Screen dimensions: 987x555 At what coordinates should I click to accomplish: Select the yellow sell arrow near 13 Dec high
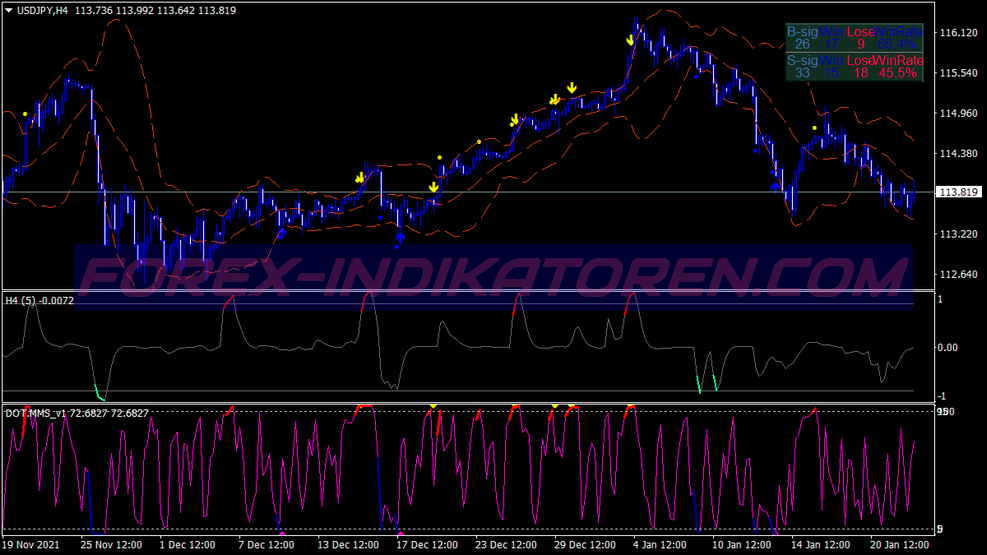(359, 178)
